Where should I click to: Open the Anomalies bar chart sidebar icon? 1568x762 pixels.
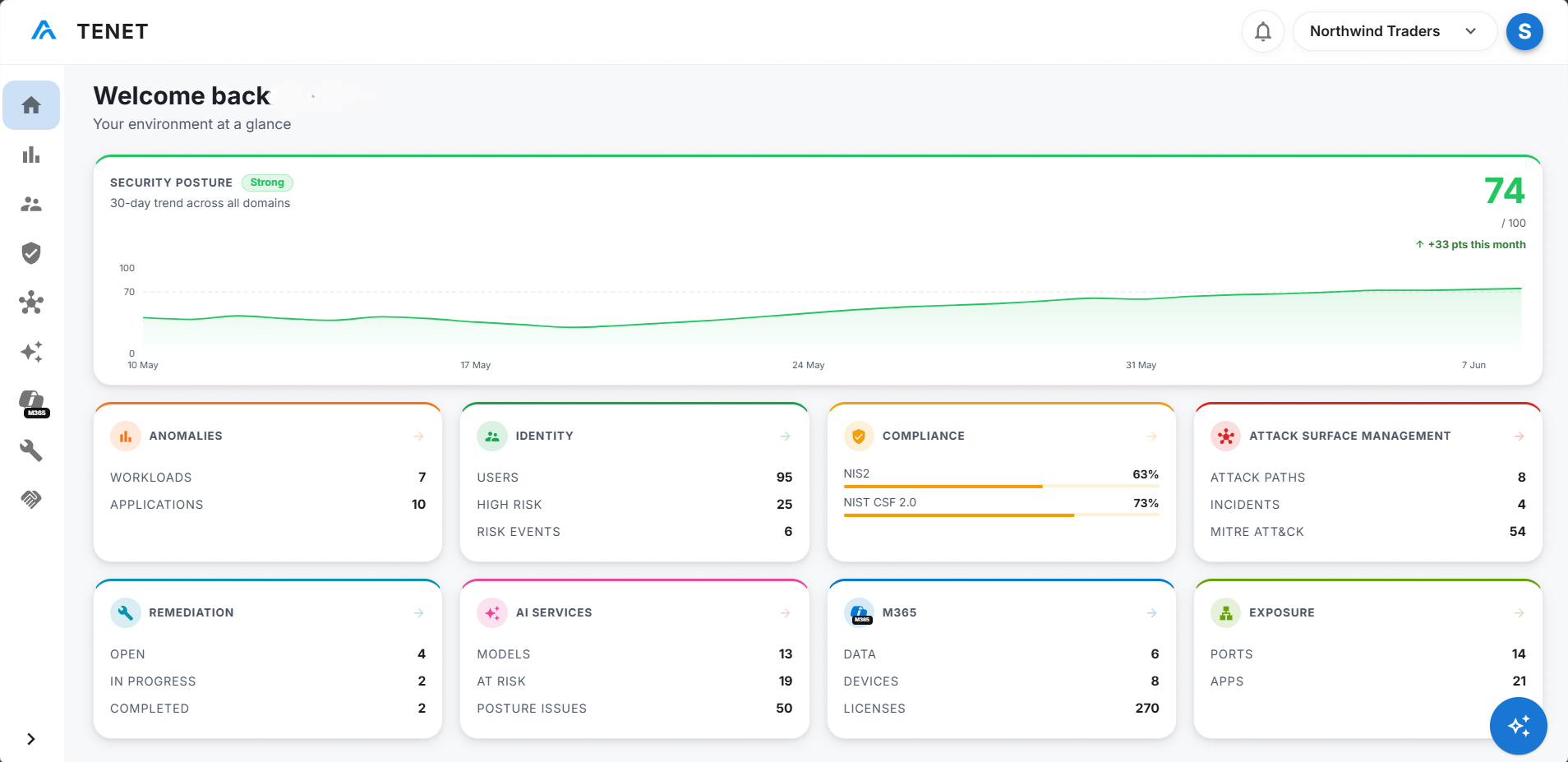pos(31,155)
